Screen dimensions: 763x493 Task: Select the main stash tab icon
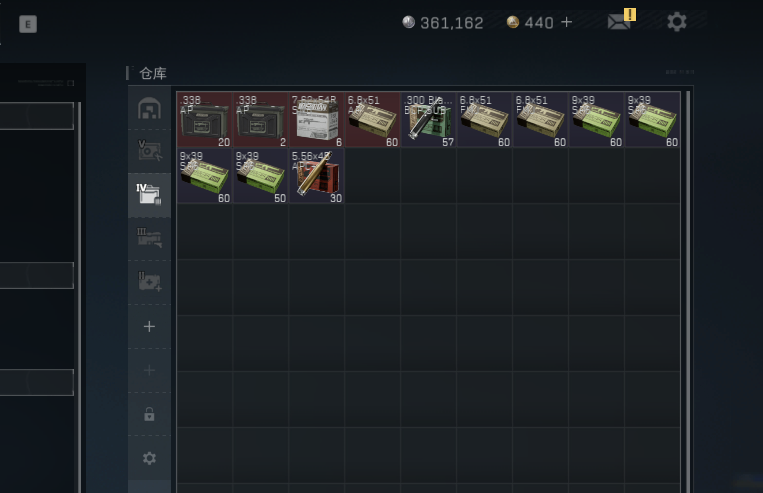(149, 108)
